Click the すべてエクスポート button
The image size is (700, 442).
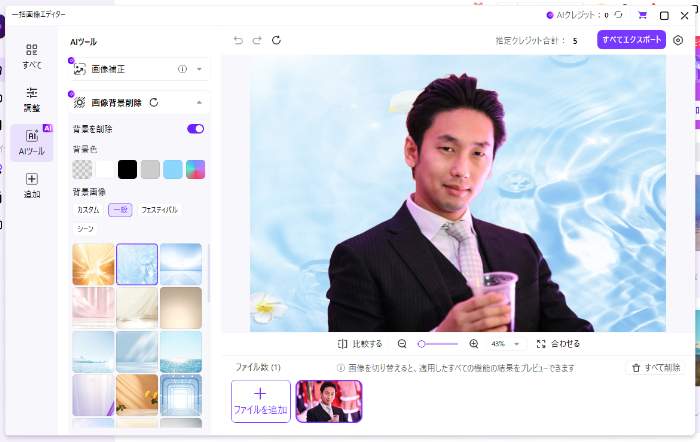click(631, 40)
